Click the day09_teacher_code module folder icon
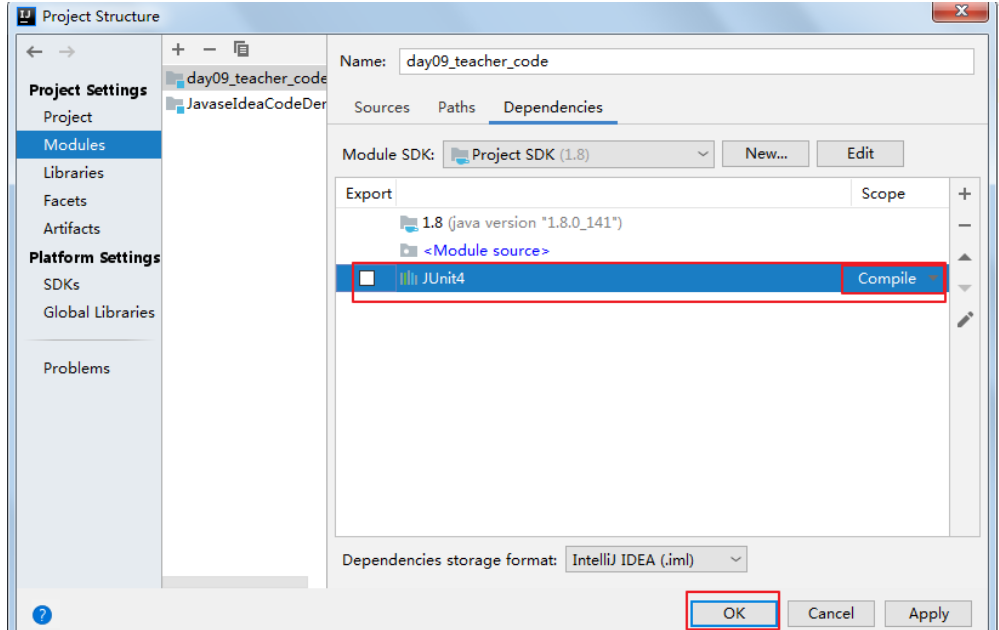This screenshot has width=999, height=630. [x=175, y=79]
